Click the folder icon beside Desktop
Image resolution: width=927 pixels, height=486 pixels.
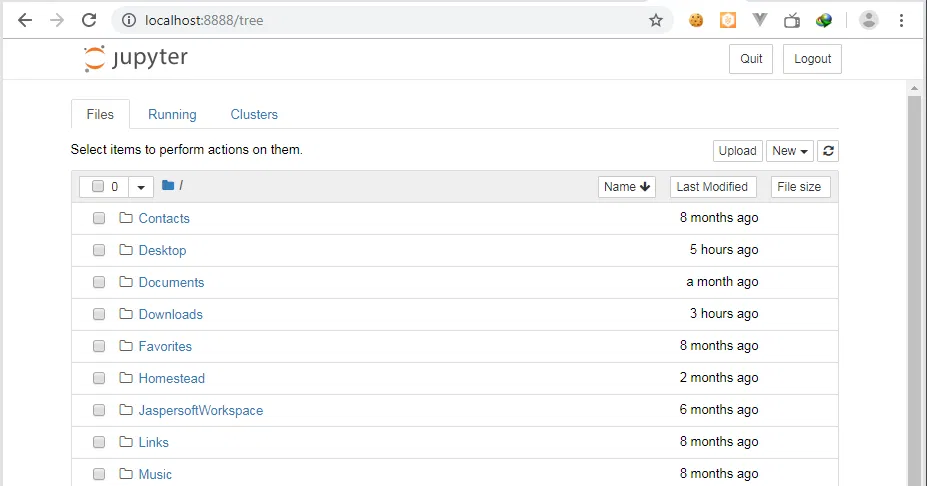coord(125,250)
